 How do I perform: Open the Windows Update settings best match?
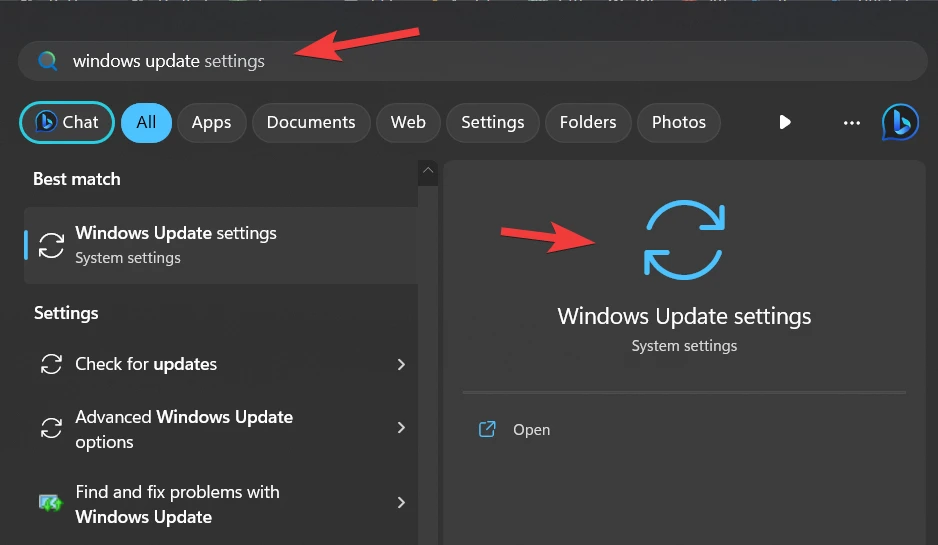[221, 245]
